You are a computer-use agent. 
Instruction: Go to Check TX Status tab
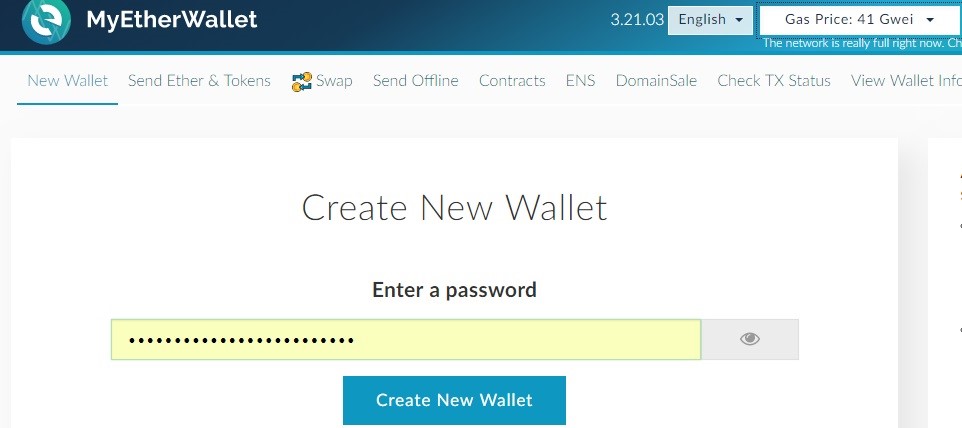pyautogui.click(x=774, y=81)
